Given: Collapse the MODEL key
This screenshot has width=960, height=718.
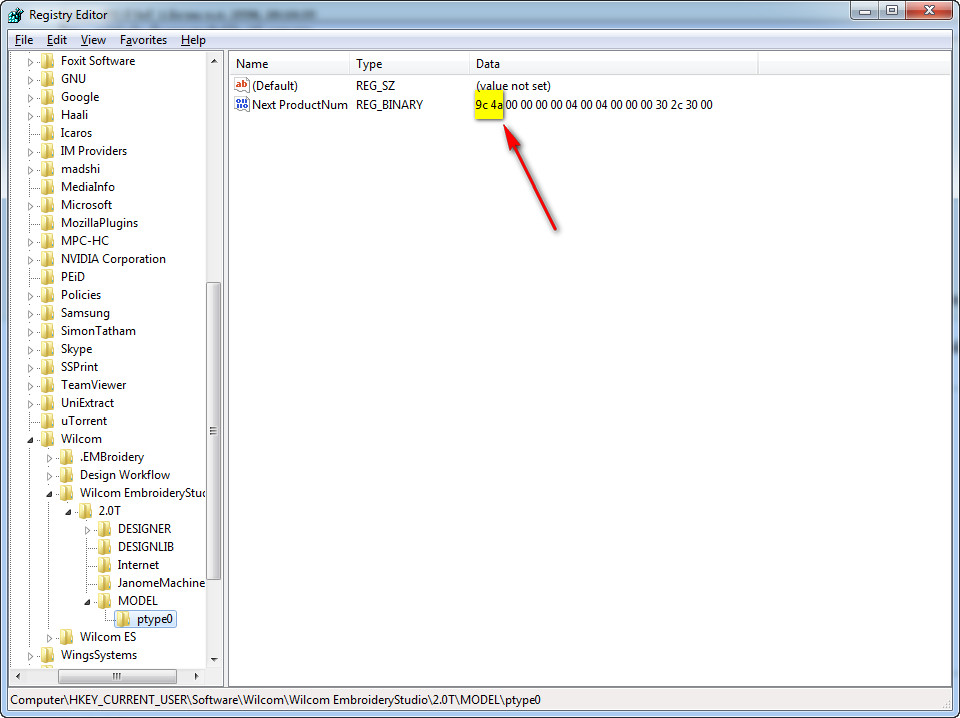Looking at the screenshot, I should point(87,602).
